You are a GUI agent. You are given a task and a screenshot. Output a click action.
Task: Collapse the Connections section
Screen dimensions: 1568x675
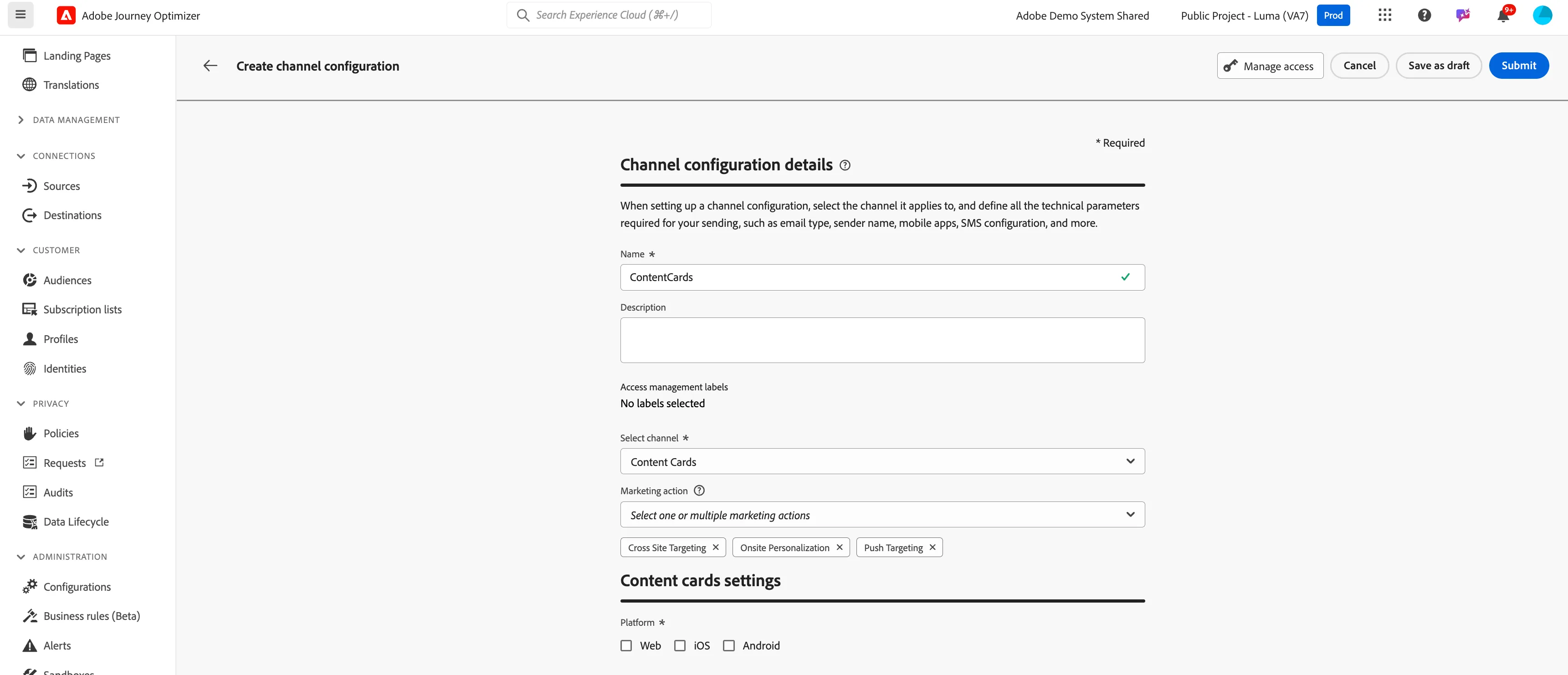[x=20, y=156]
